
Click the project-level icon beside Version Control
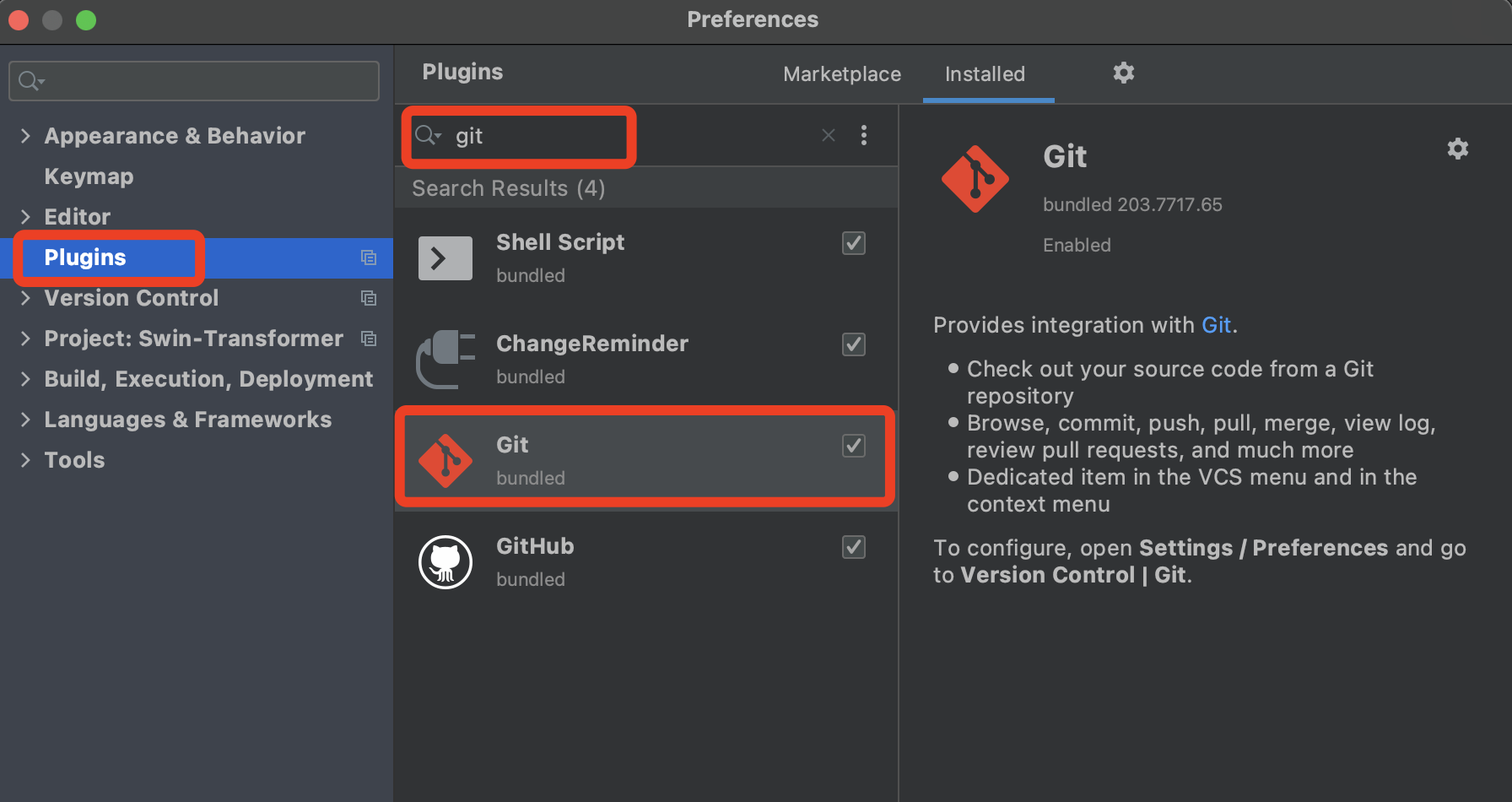pos(369,298)
